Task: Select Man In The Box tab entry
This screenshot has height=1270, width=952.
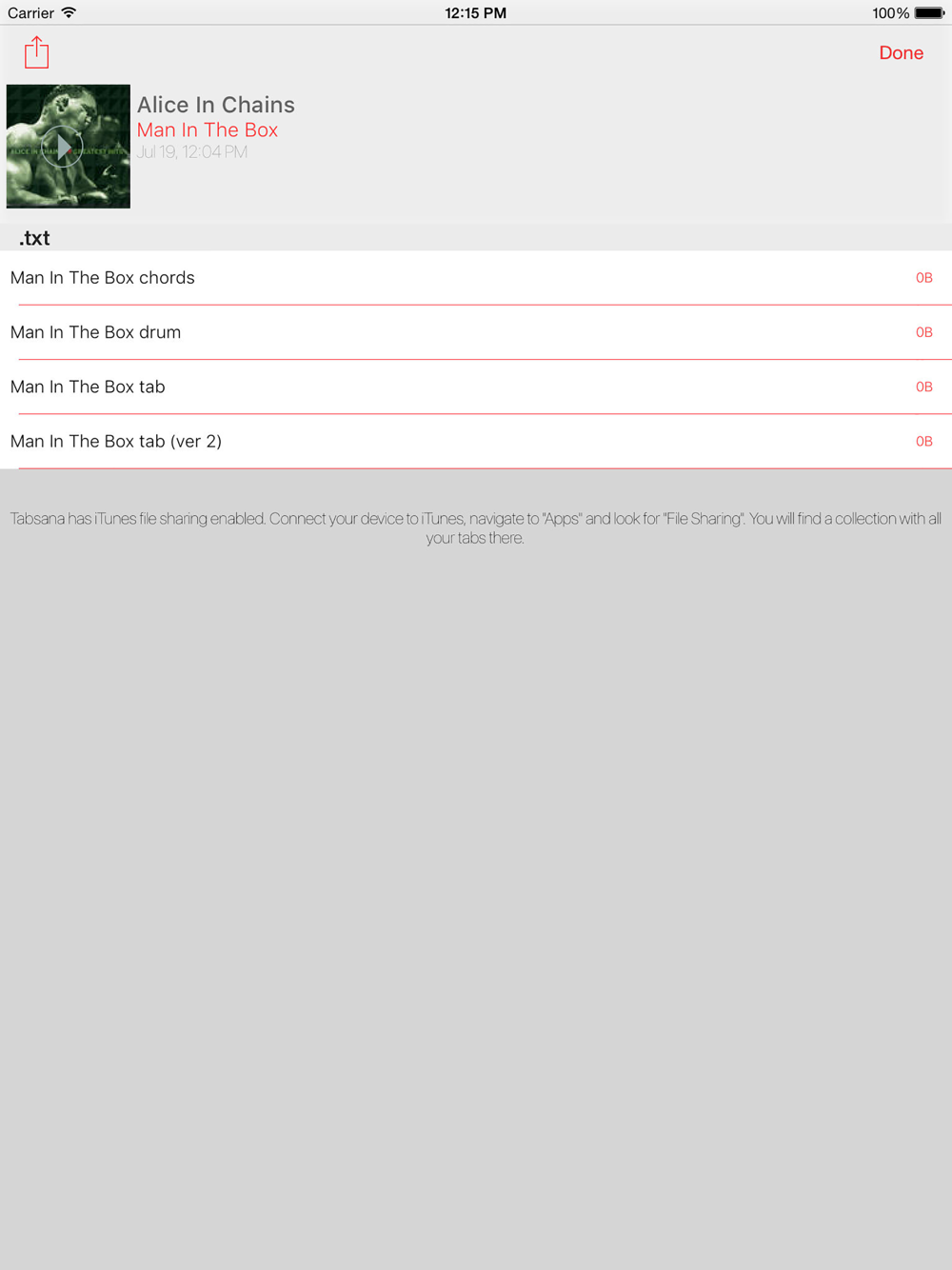Action: pos(476,387)
